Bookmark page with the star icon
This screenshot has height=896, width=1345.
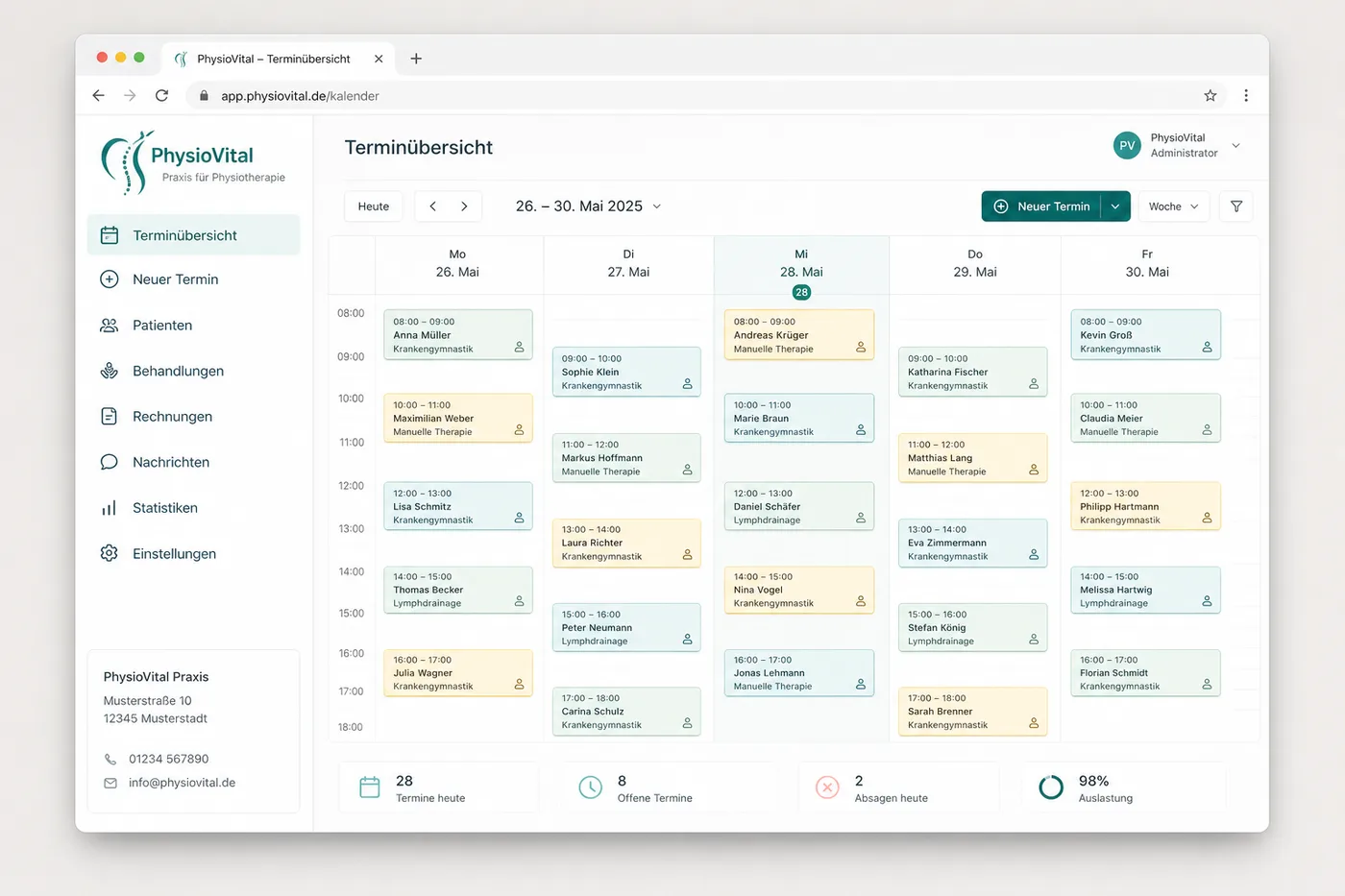tap(1210, 95)
